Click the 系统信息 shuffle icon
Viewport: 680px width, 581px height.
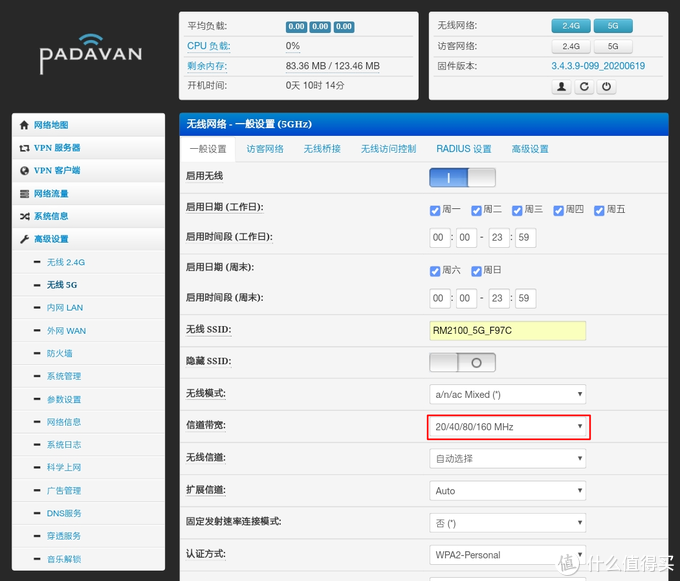tap(24, 216)
